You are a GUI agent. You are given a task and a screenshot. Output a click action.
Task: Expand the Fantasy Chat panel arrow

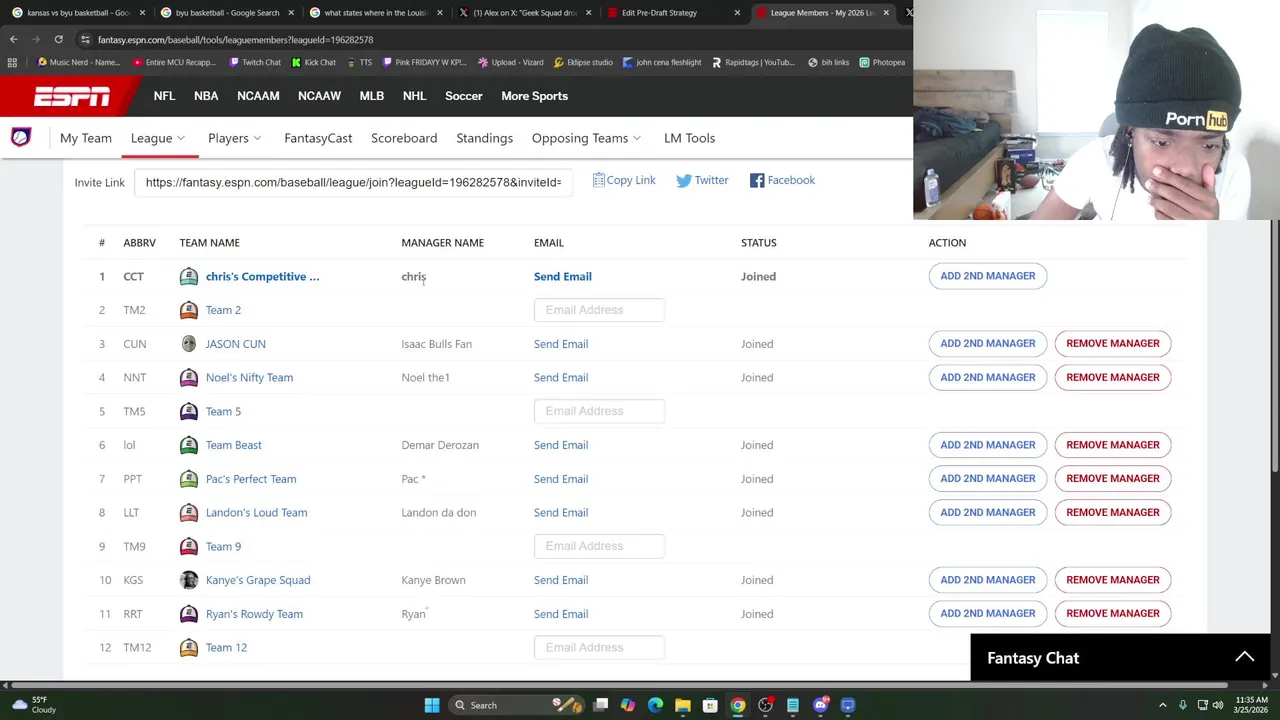click(1244, 657)
